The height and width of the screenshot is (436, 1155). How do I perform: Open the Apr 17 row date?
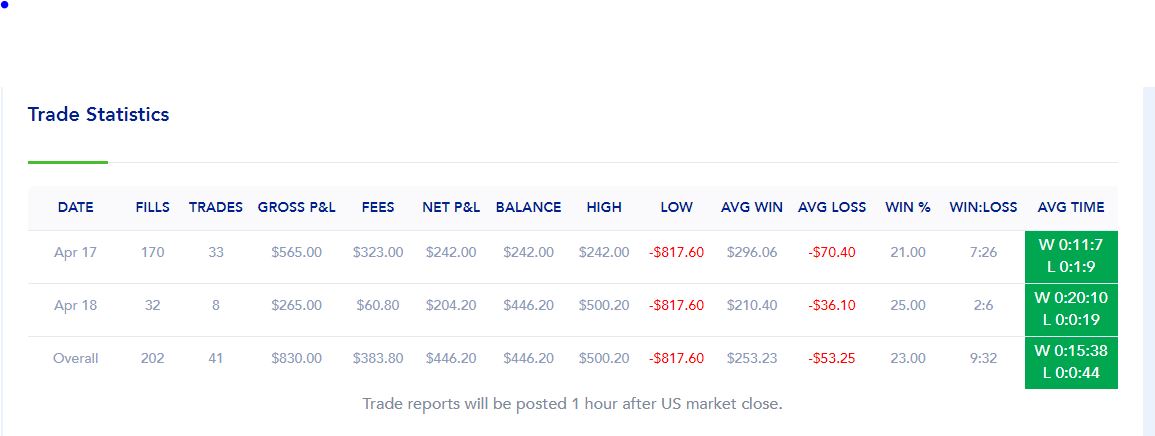(75, 253)
